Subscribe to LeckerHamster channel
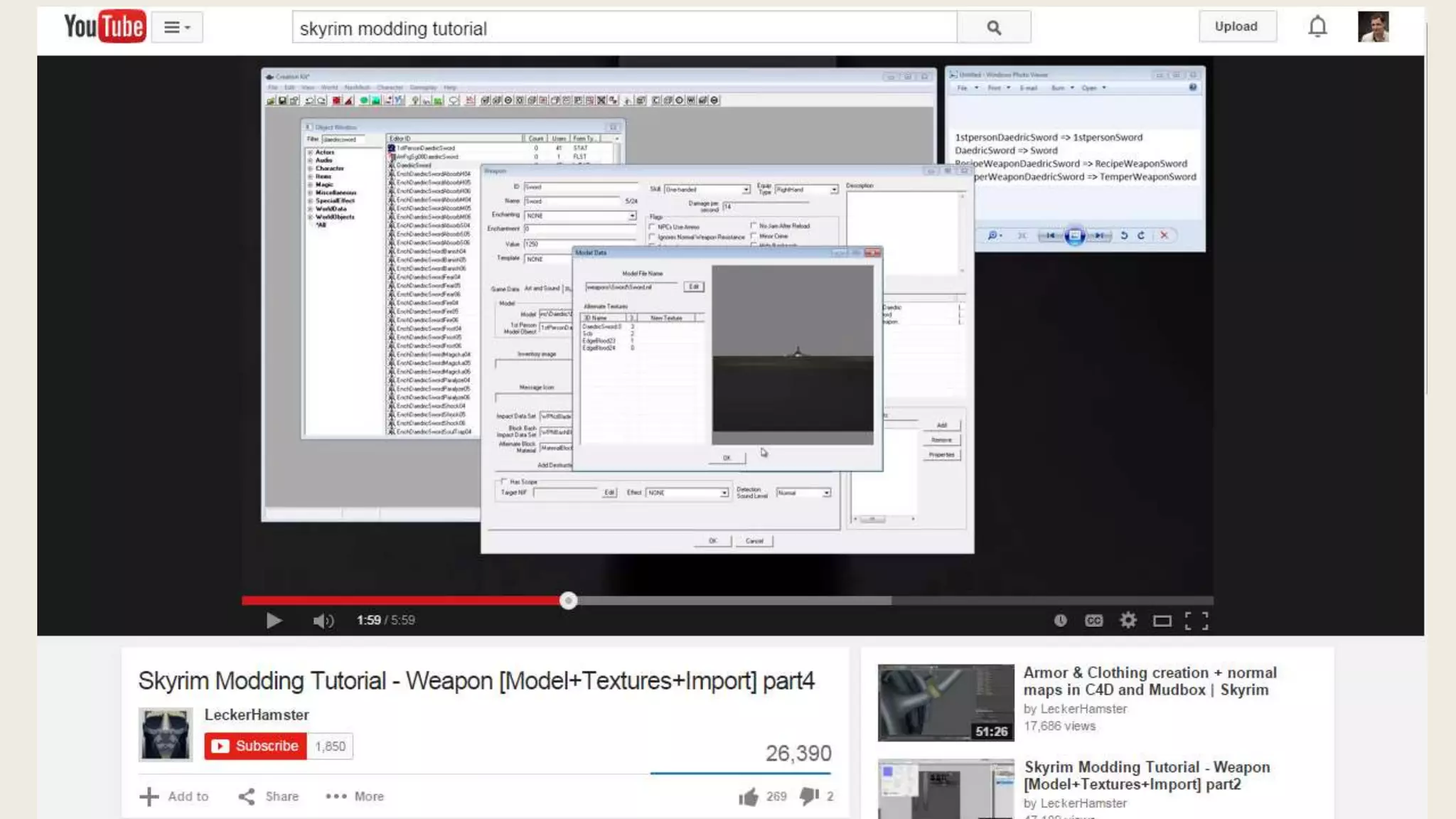Image resolution: width=1456 pixels, height=819 pixels. click(255, 746)
